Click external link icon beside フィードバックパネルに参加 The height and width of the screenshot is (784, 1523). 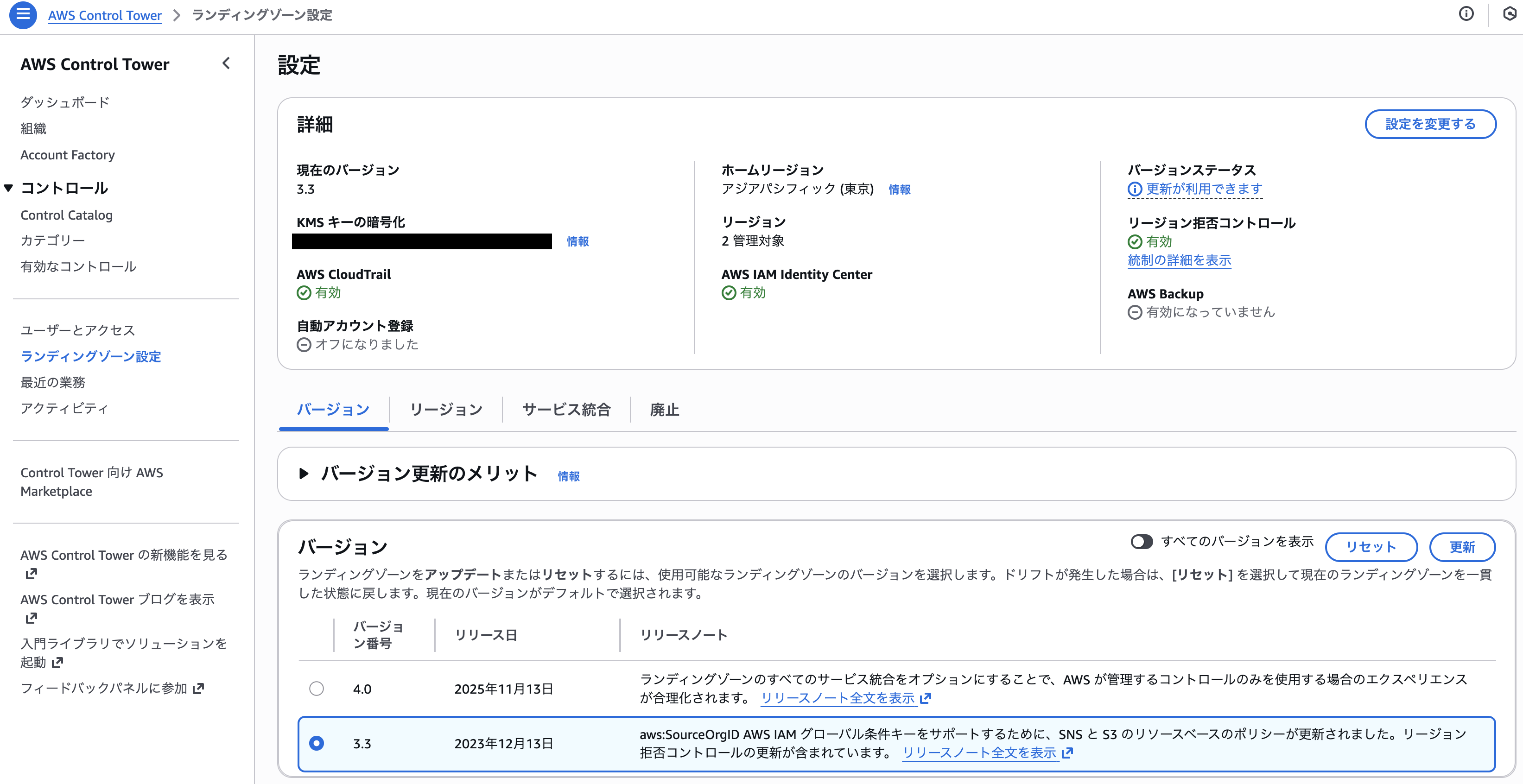(x=199, y=688)
